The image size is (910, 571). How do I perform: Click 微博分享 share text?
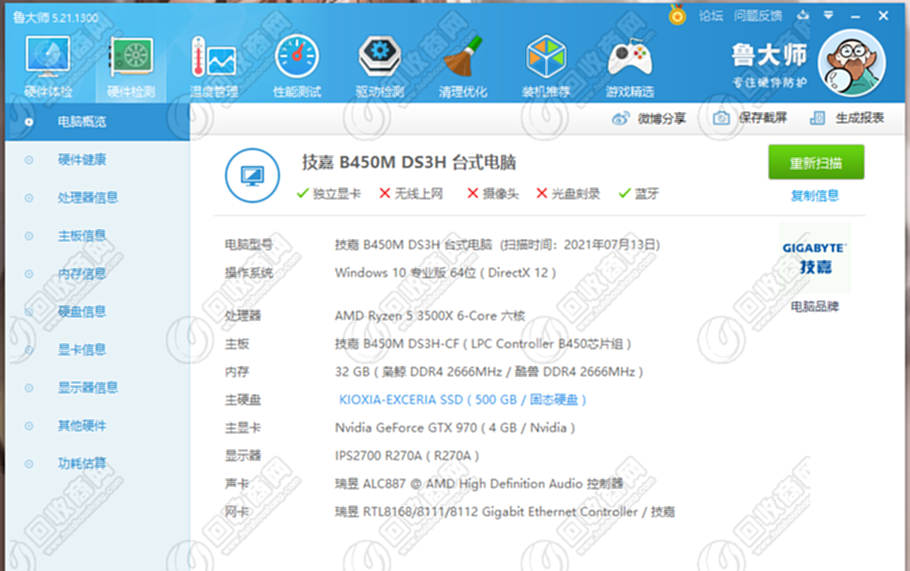tap(662, 119)
